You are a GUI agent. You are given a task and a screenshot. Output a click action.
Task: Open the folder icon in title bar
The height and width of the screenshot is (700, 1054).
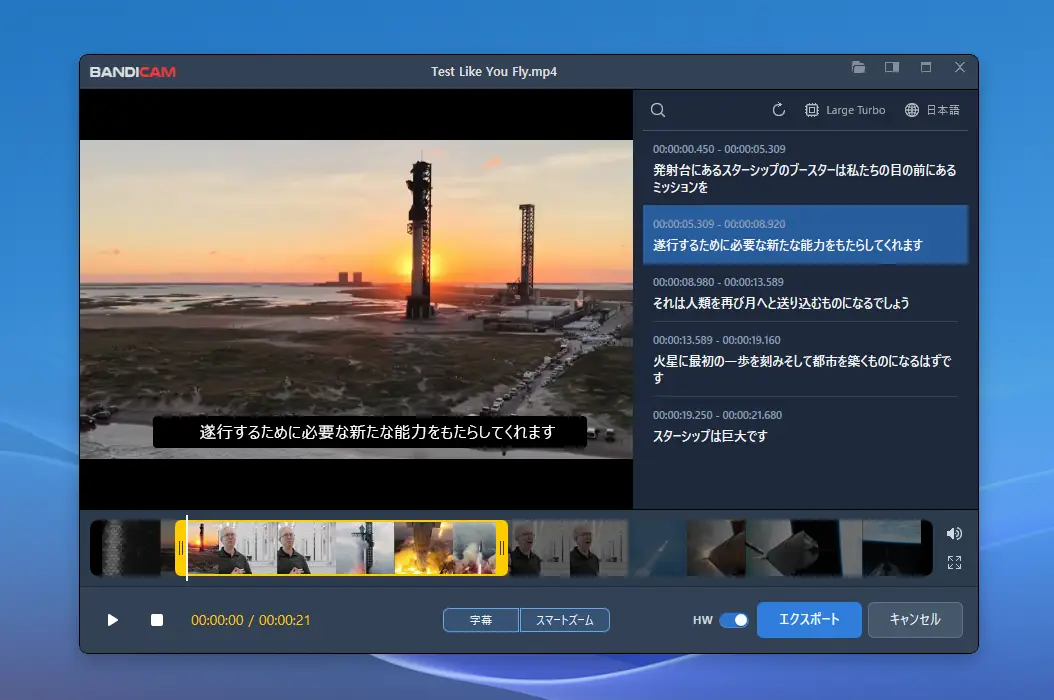pyautogui.click(x=858, y=67)
